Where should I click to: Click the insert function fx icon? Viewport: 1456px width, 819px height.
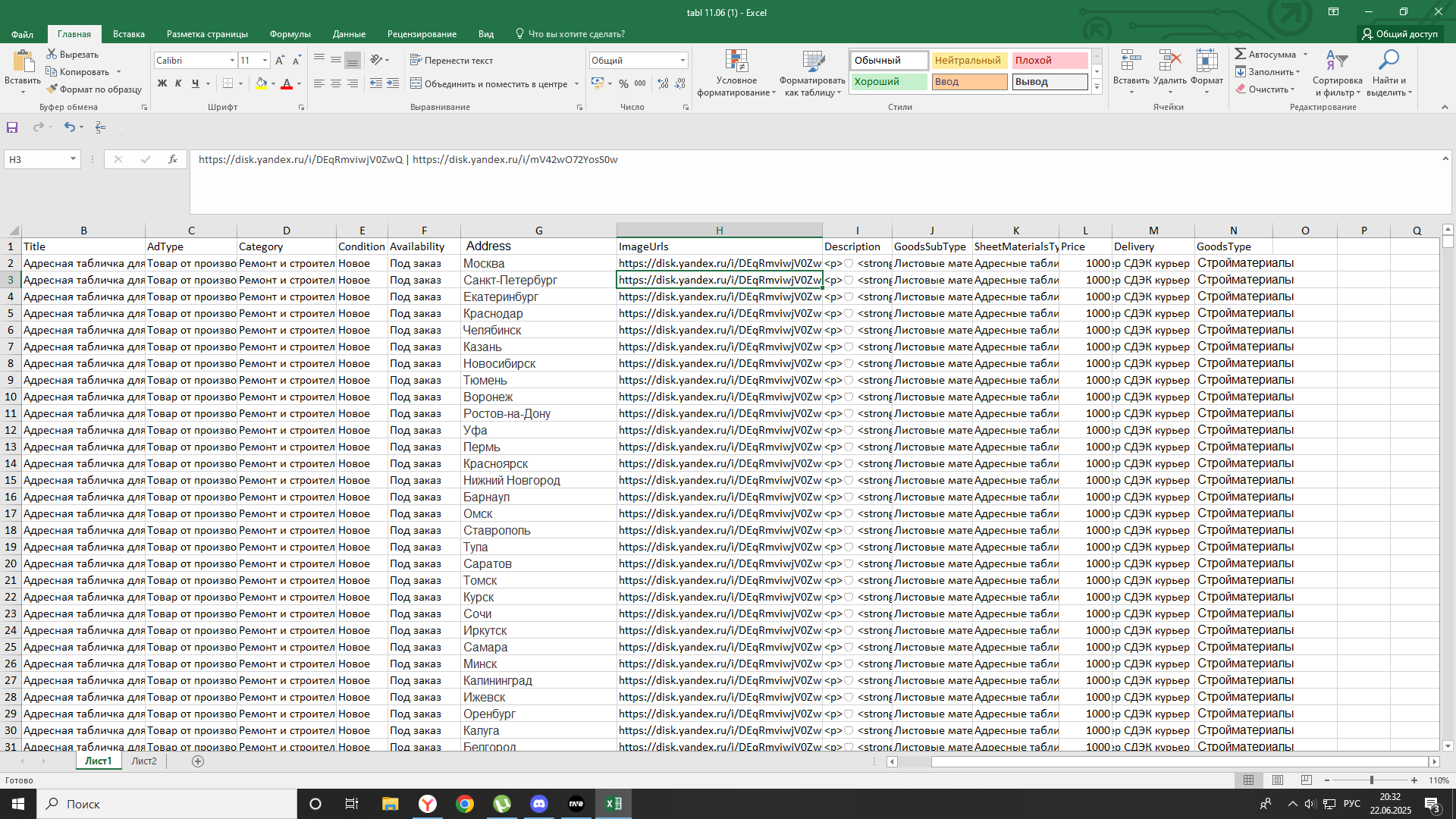point(173,159)
